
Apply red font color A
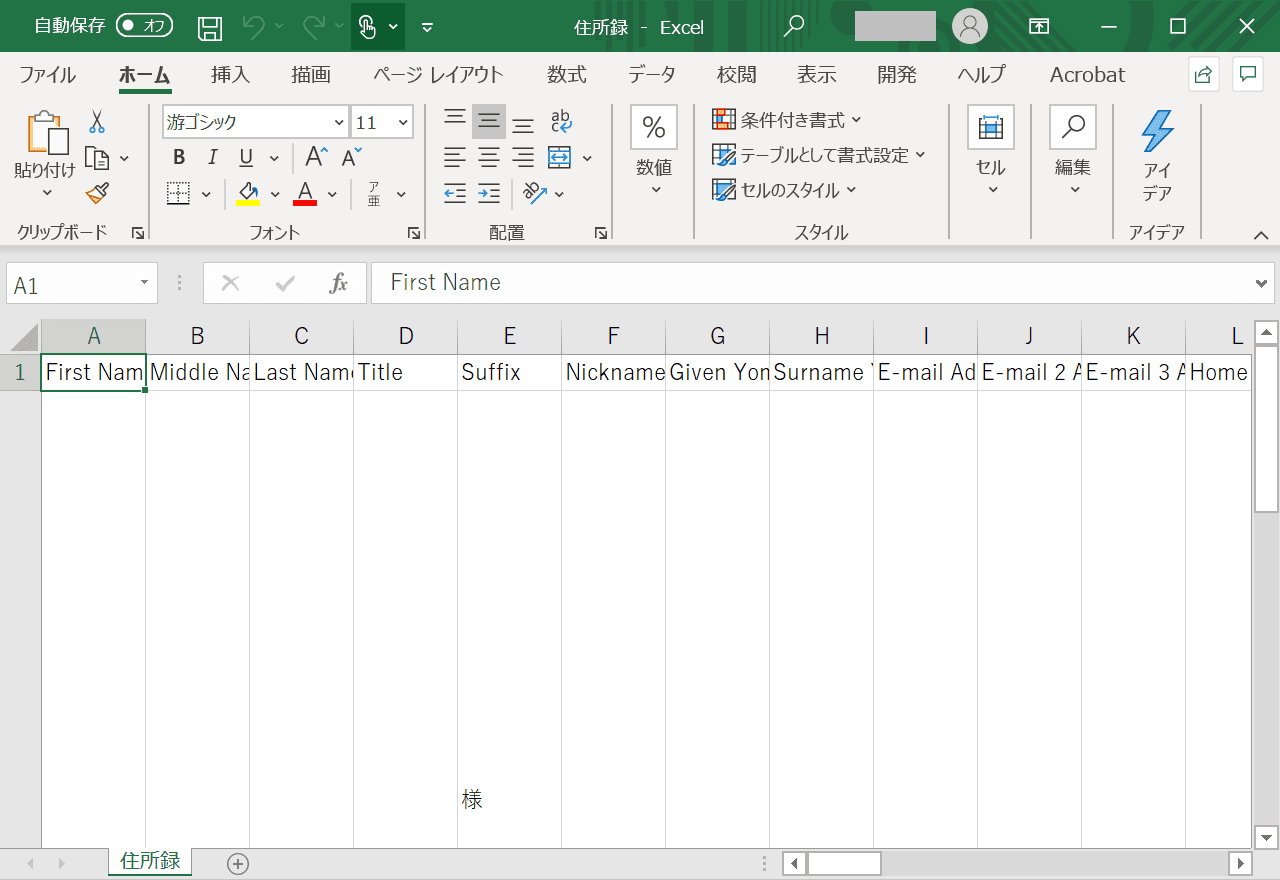(306, 193)
